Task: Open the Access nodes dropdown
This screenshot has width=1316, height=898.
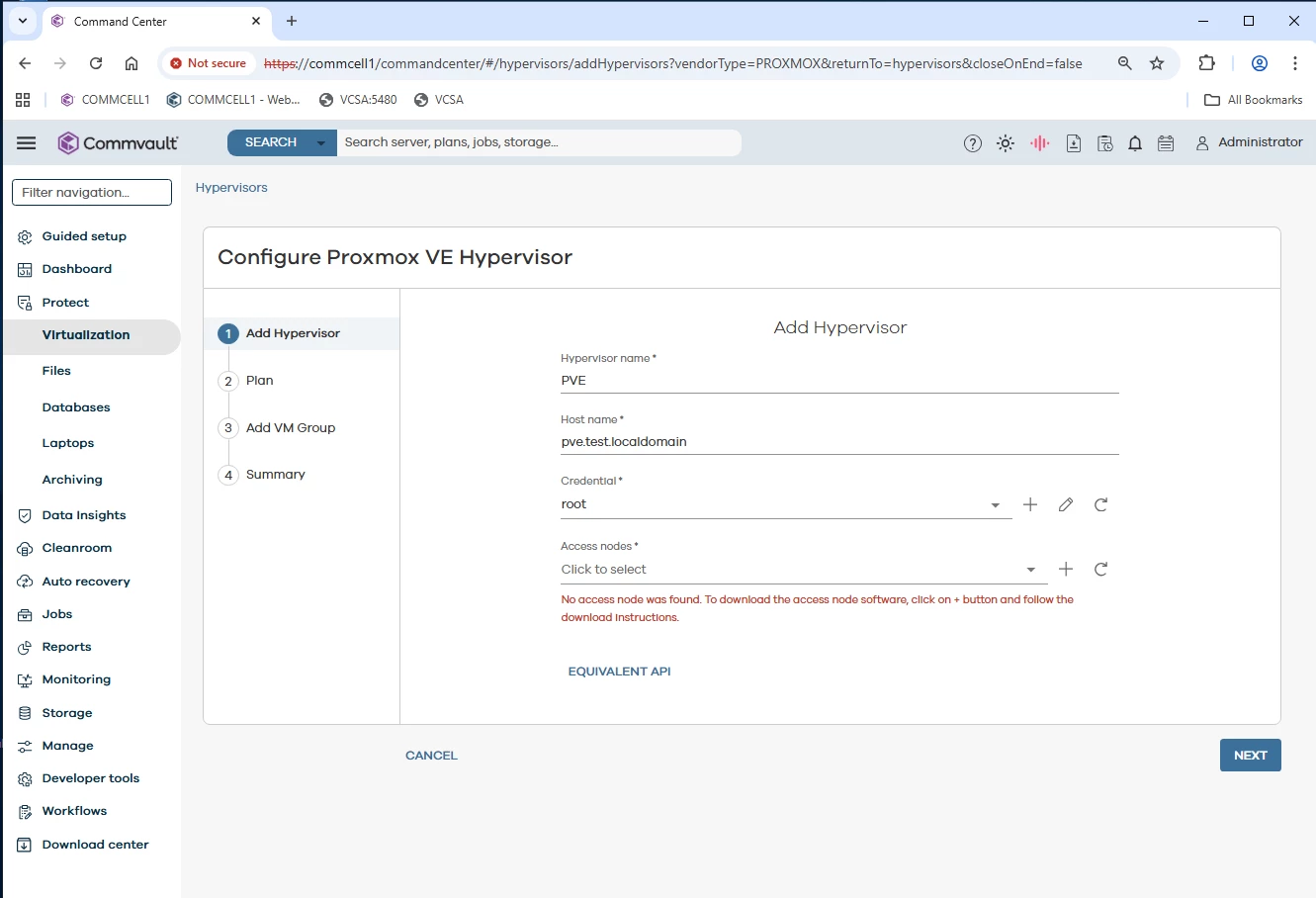Action: pyautogui.click(x=804, y=570)
